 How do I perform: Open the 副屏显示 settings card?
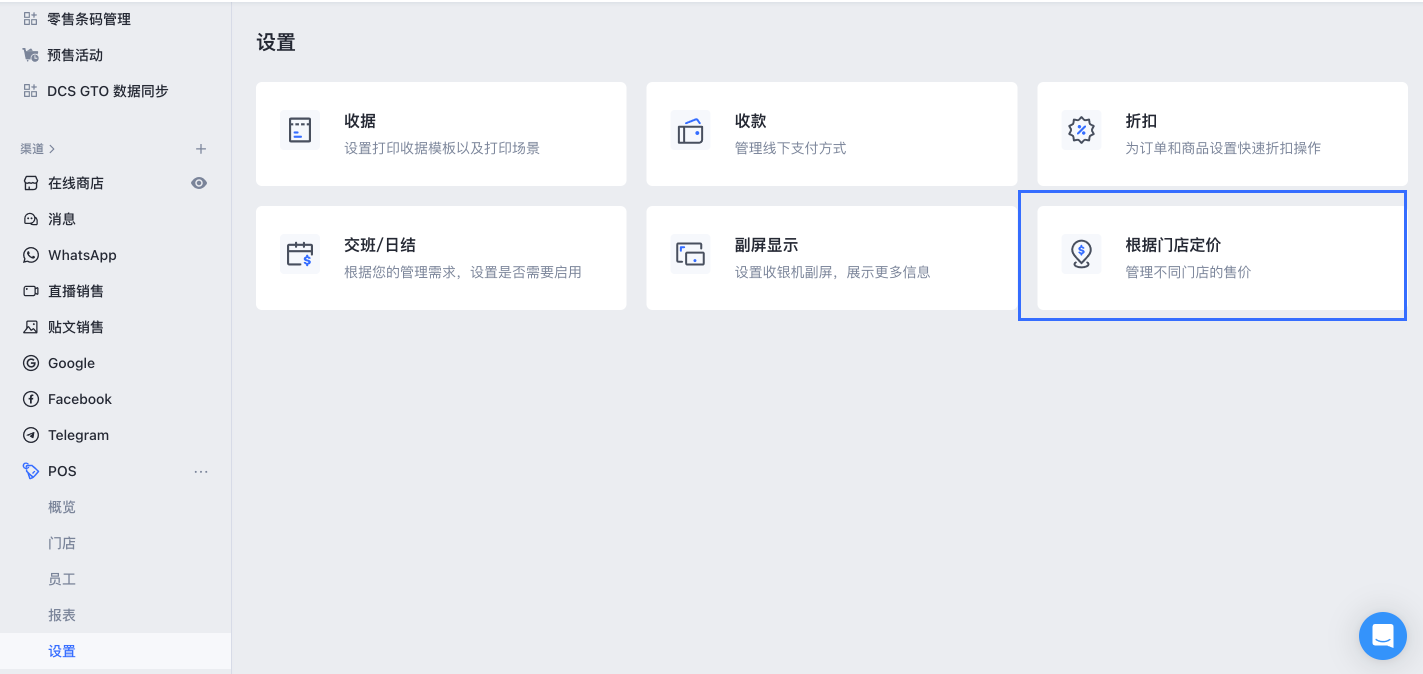click(x=832, y=258)
